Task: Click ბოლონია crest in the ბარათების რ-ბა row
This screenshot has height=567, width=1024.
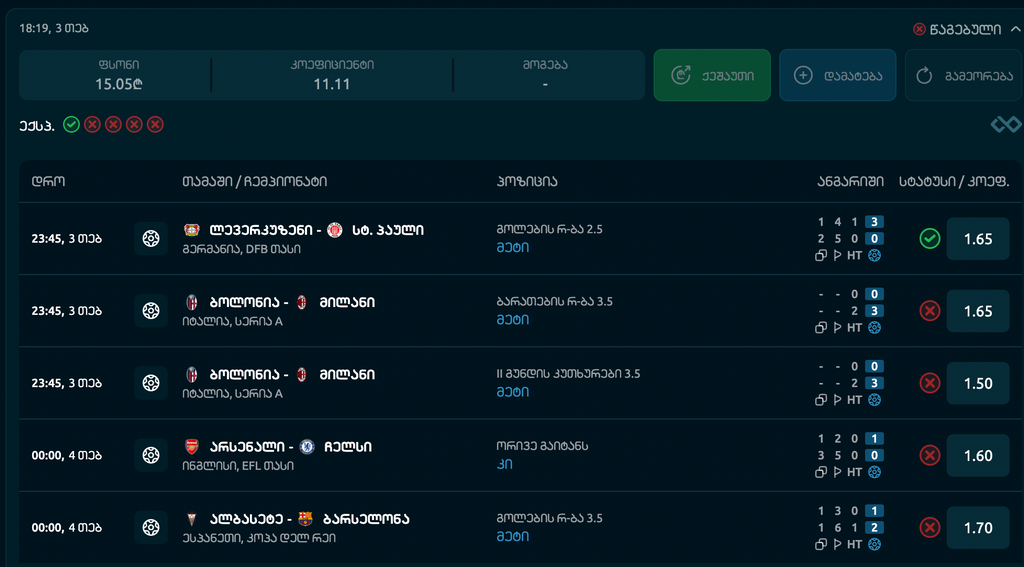Action: (191, 302)
